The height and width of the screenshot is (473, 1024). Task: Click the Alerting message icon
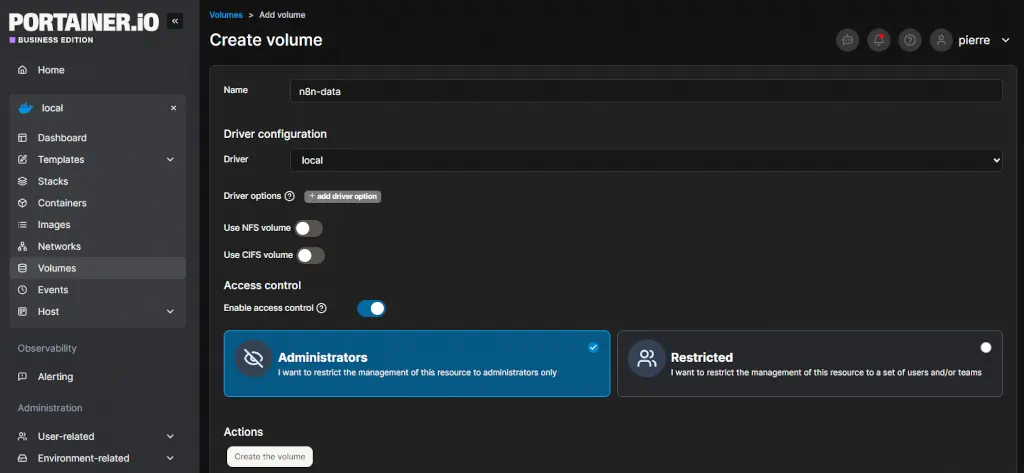click(x=22, y=377)
